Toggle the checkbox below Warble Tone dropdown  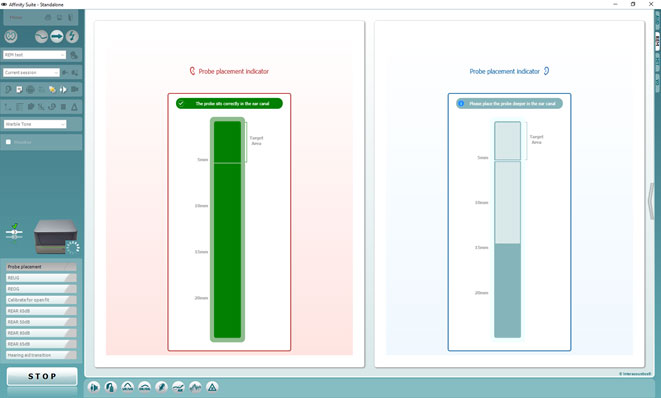[x=8, y=142]
